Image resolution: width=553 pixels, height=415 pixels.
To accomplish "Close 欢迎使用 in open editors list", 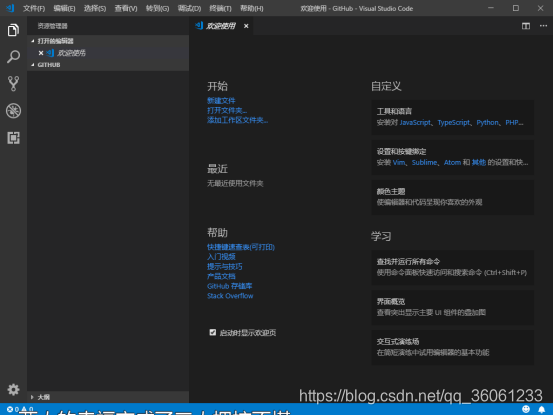I will (41, 53).
